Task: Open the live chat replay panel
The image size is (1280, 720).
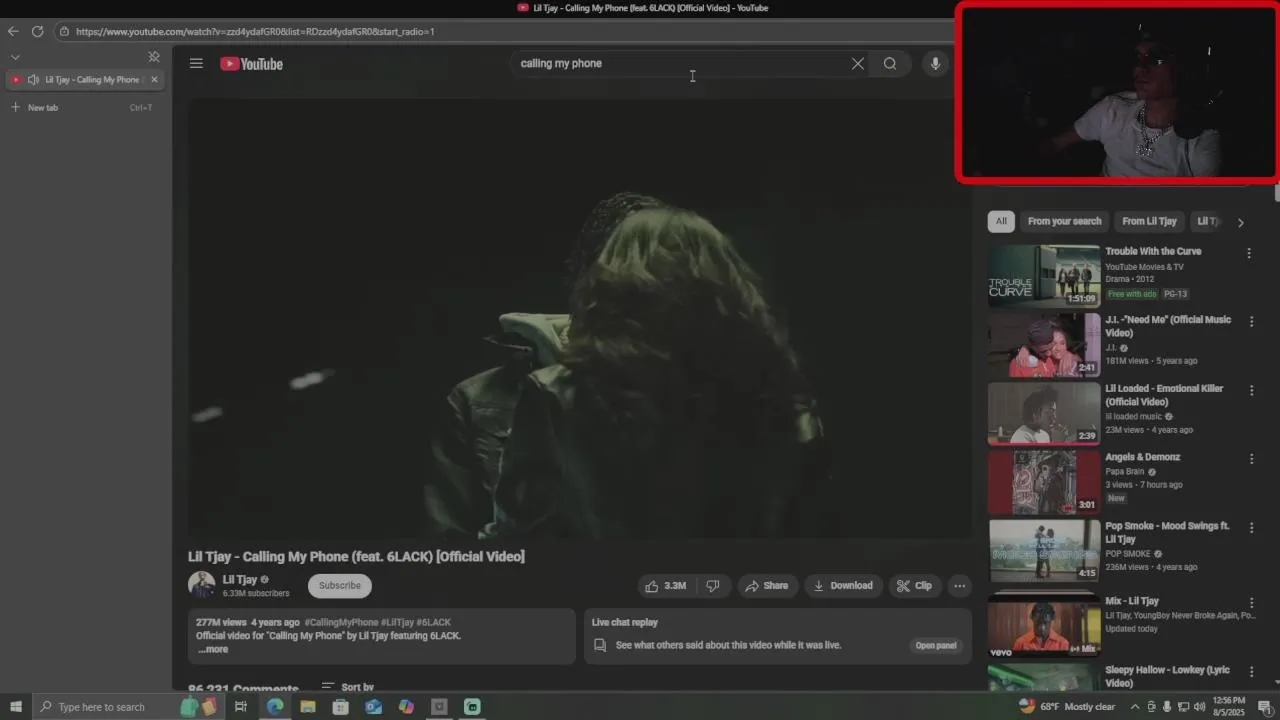Action: (x=936, y=645)
